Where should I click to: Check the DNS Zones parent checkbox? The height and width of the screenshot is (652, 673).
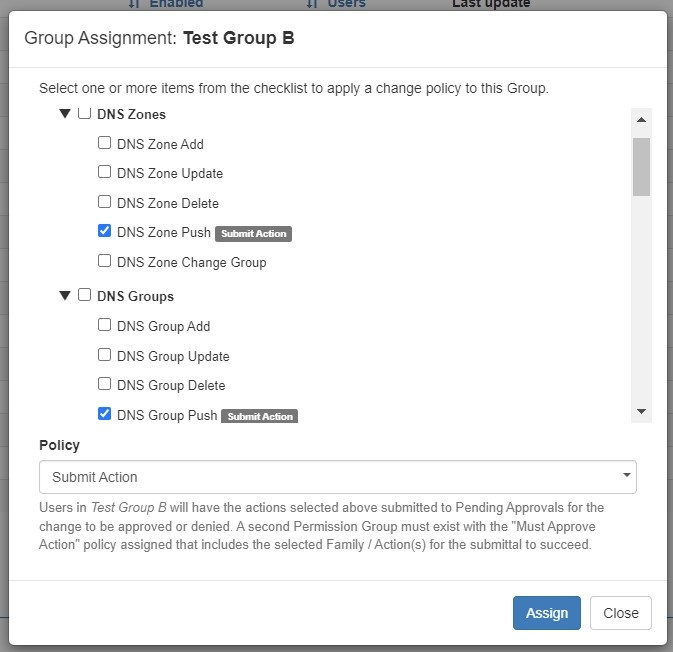(85, 113)
